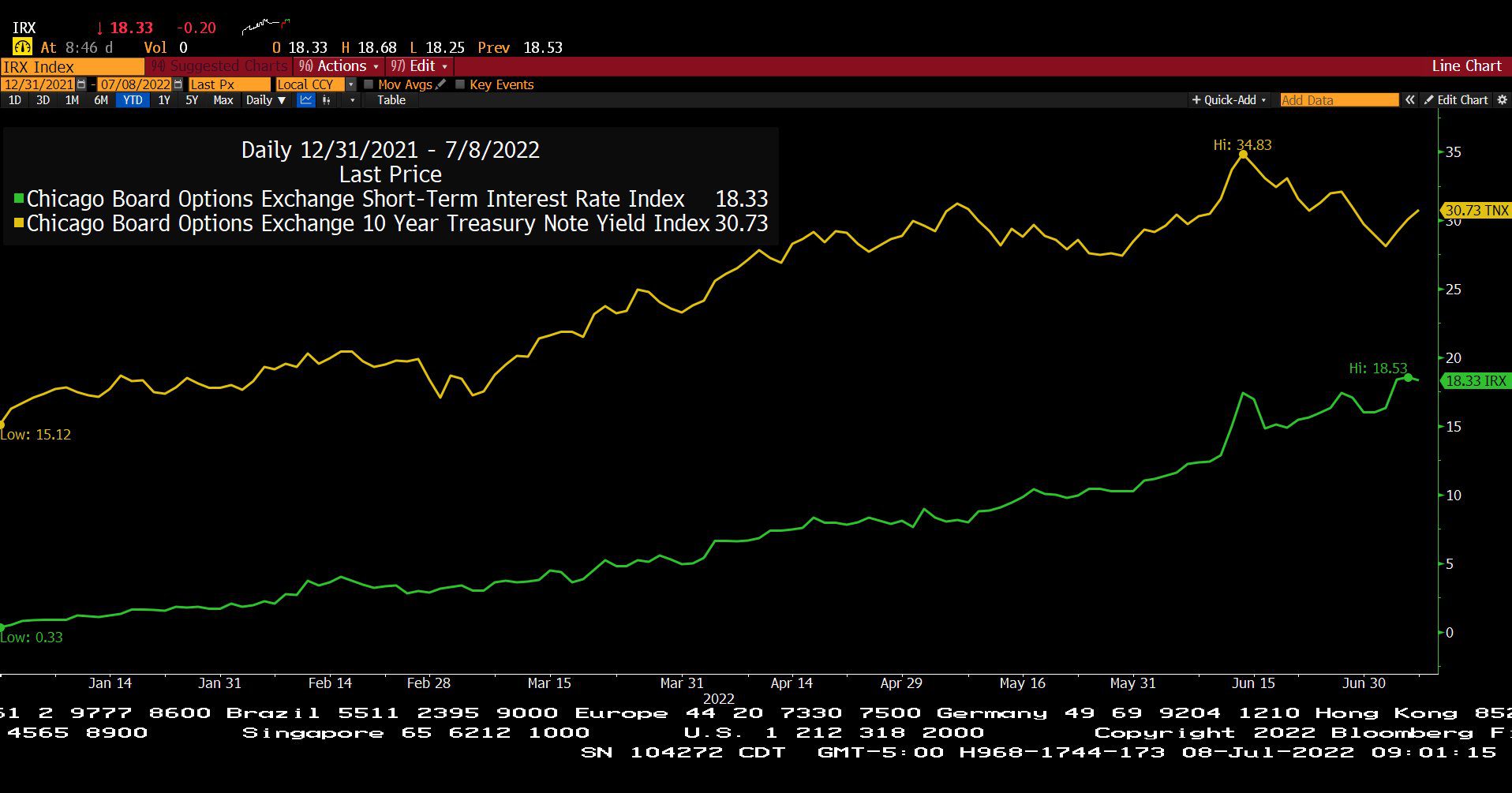Click the Last Px field
Screen dimensions: 1512x793
tap(229, 84)
